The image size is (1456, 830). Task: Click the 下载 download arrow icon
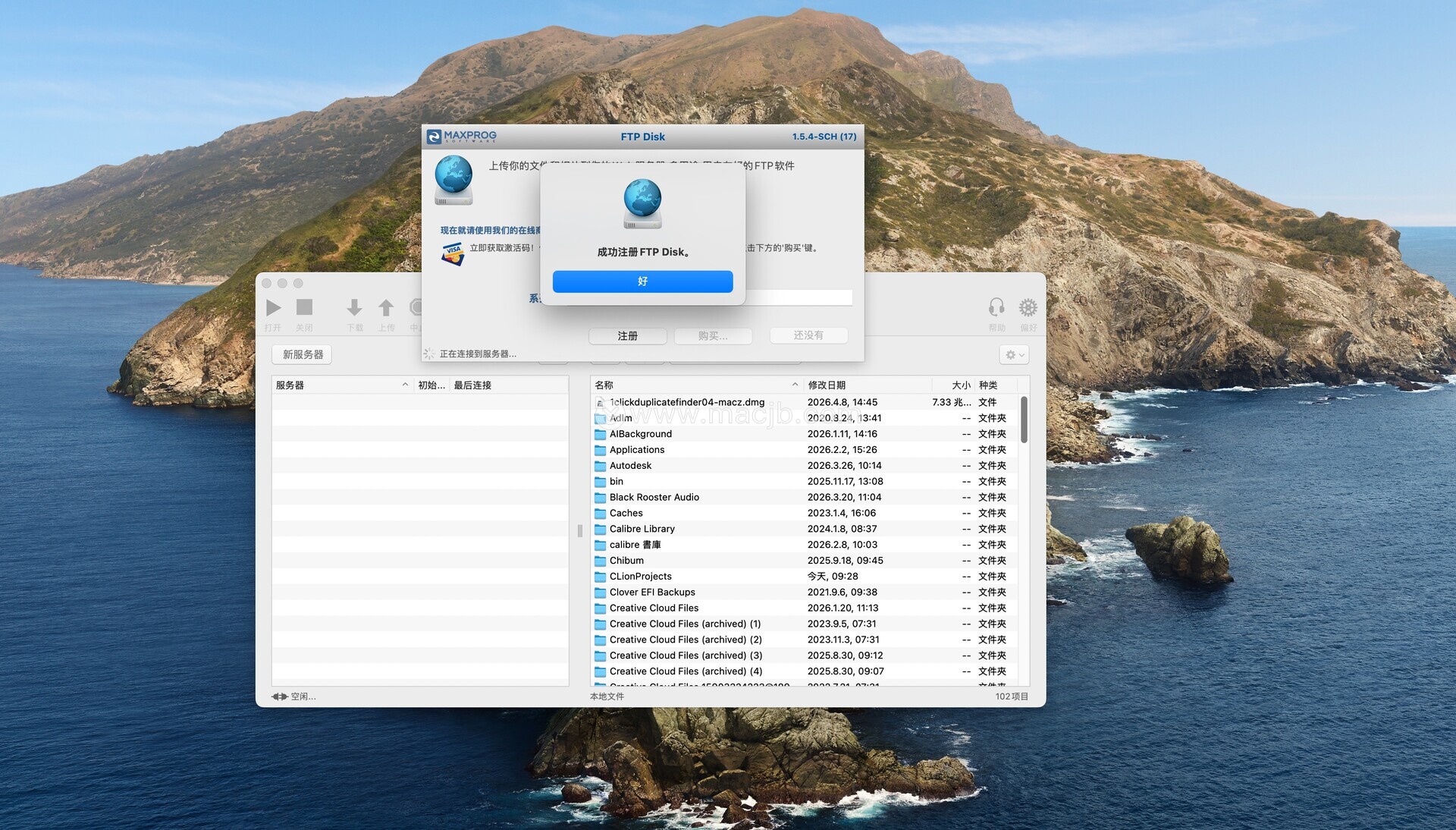coord(354,307)
